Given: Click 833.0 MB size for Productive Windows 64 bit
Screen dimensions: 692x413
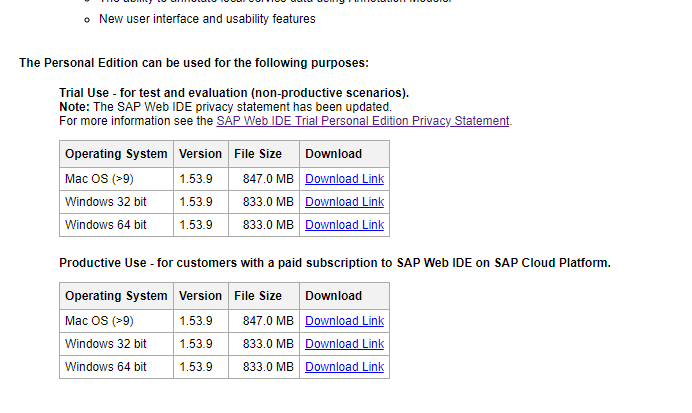Looking at the screenshot, I should tap(268, 367).
